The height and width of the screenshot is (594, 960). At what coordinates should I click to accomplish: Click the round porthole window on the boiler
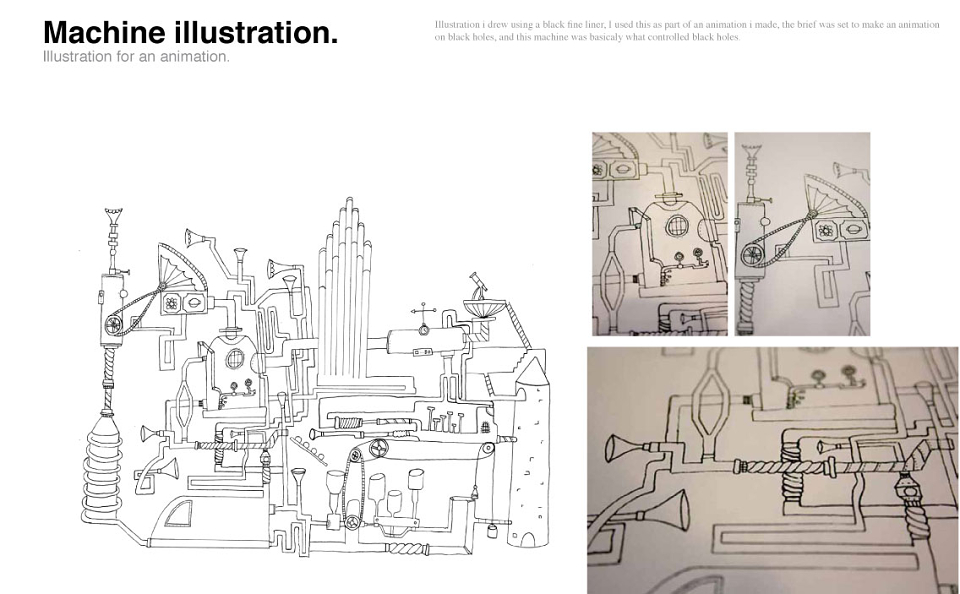pos(235,359)
